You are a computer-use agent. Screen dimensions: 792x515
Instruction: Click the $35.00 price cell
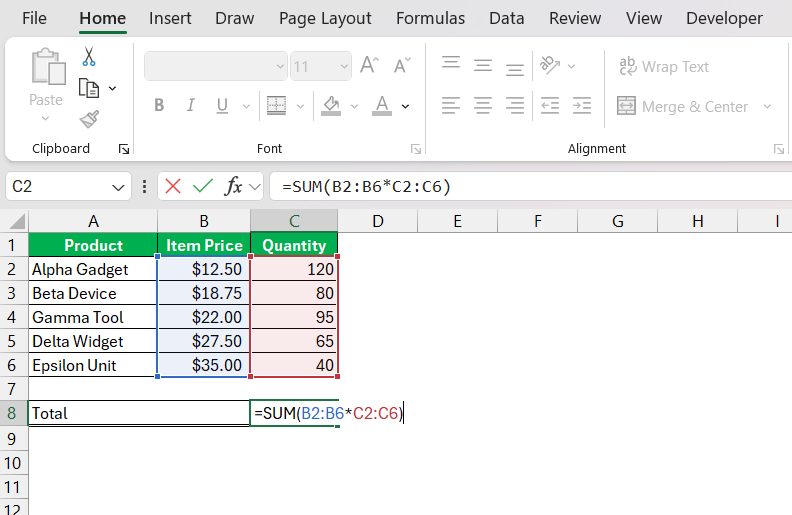(x=204, y=365)
